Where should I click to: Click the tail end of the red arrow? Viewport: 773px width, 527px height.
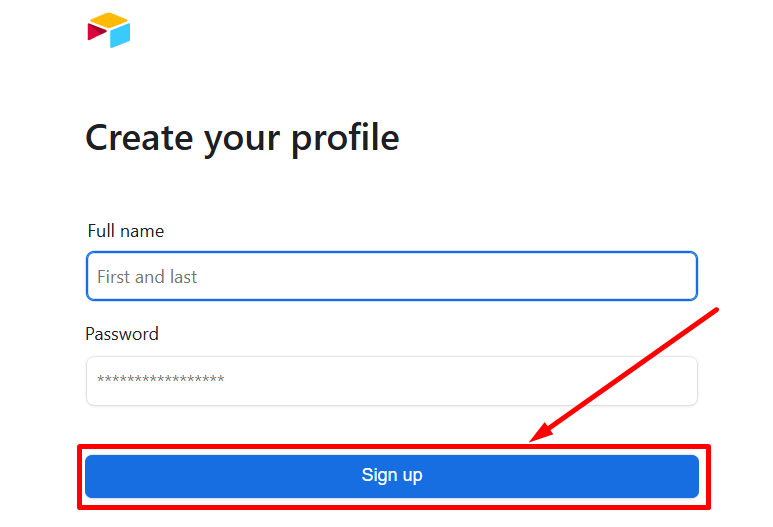coord(715,311)
